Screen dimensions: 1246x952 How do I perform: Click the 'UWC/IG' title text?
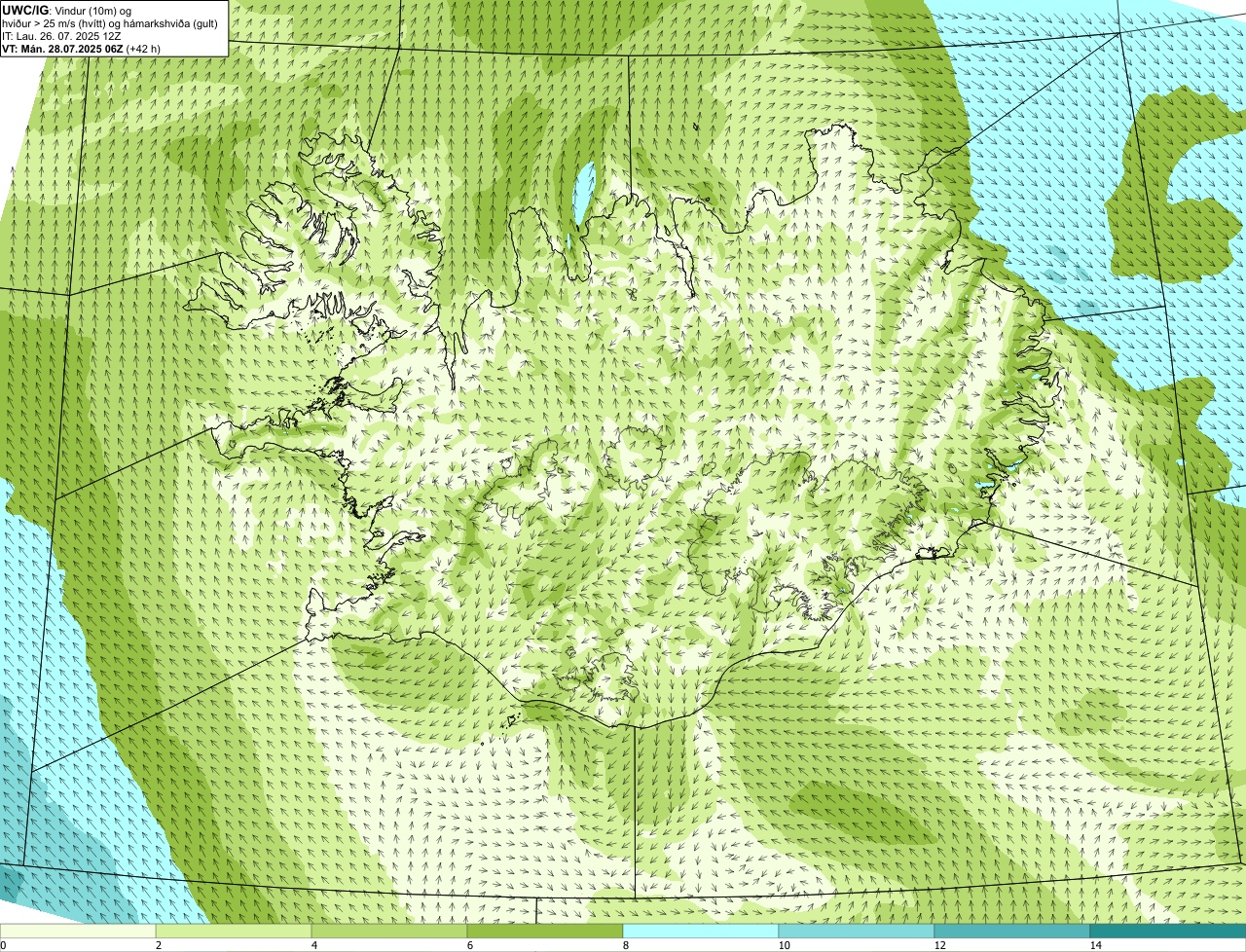[x=25, y=10]
